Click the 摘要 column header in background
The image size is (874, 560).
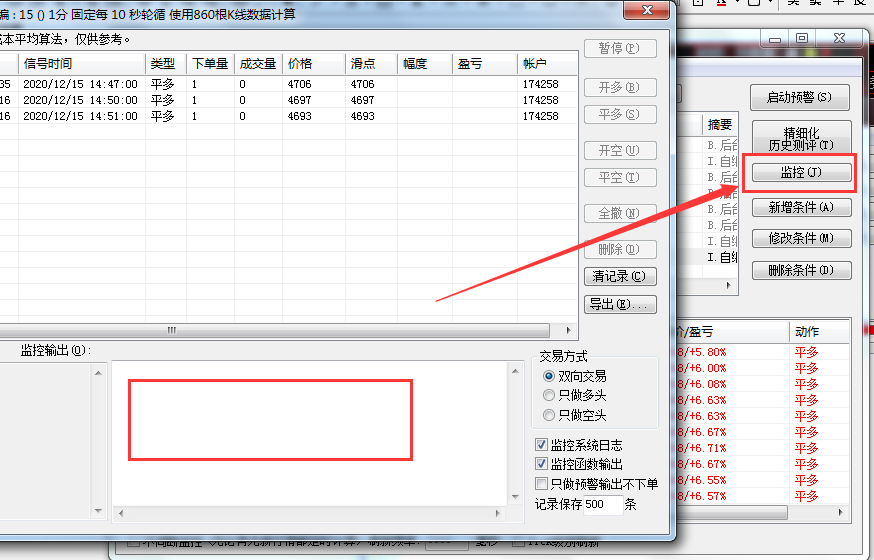pos(720,125)
